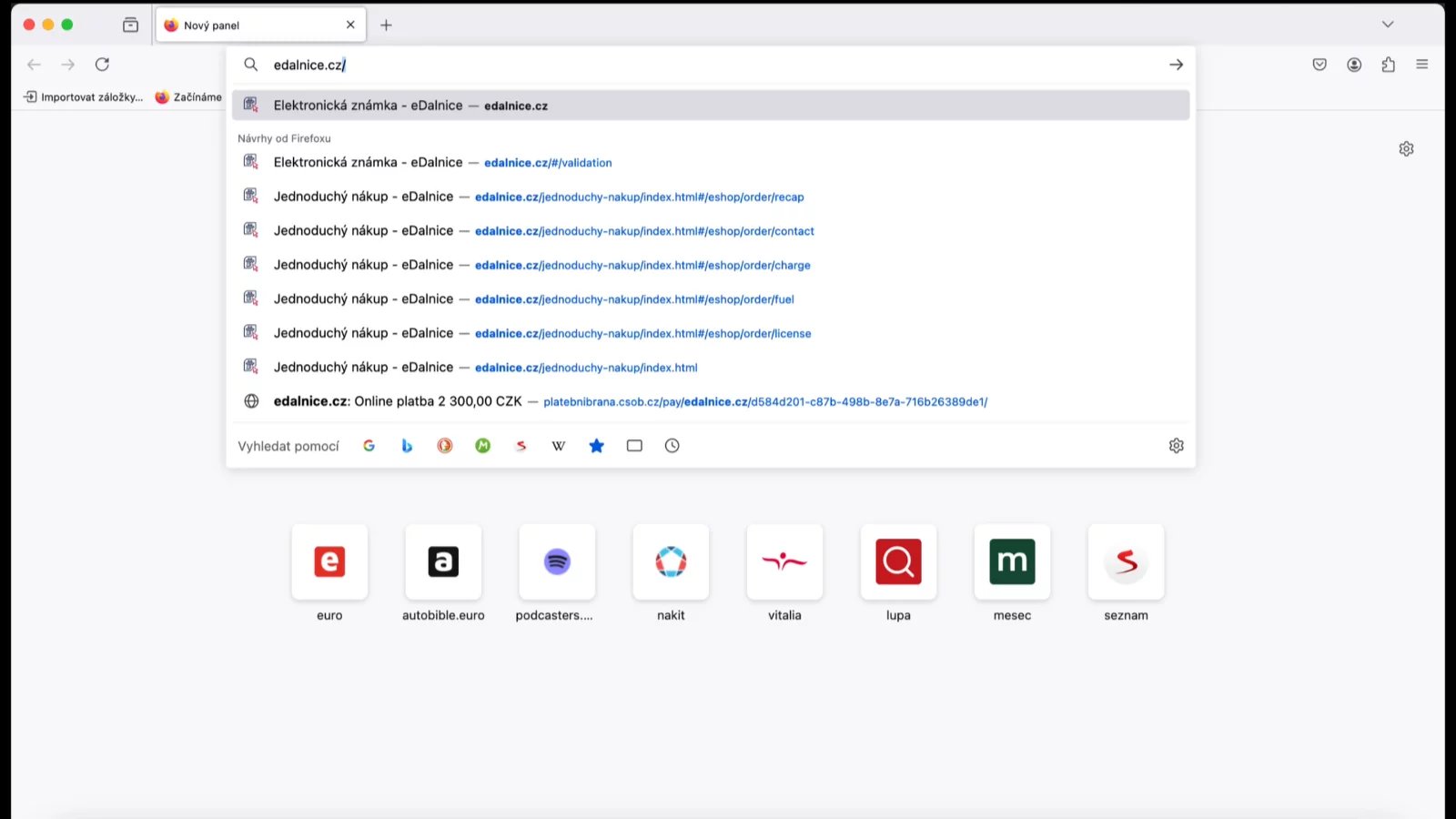Search open tabs via the tab icon

(x=634, y=446)
